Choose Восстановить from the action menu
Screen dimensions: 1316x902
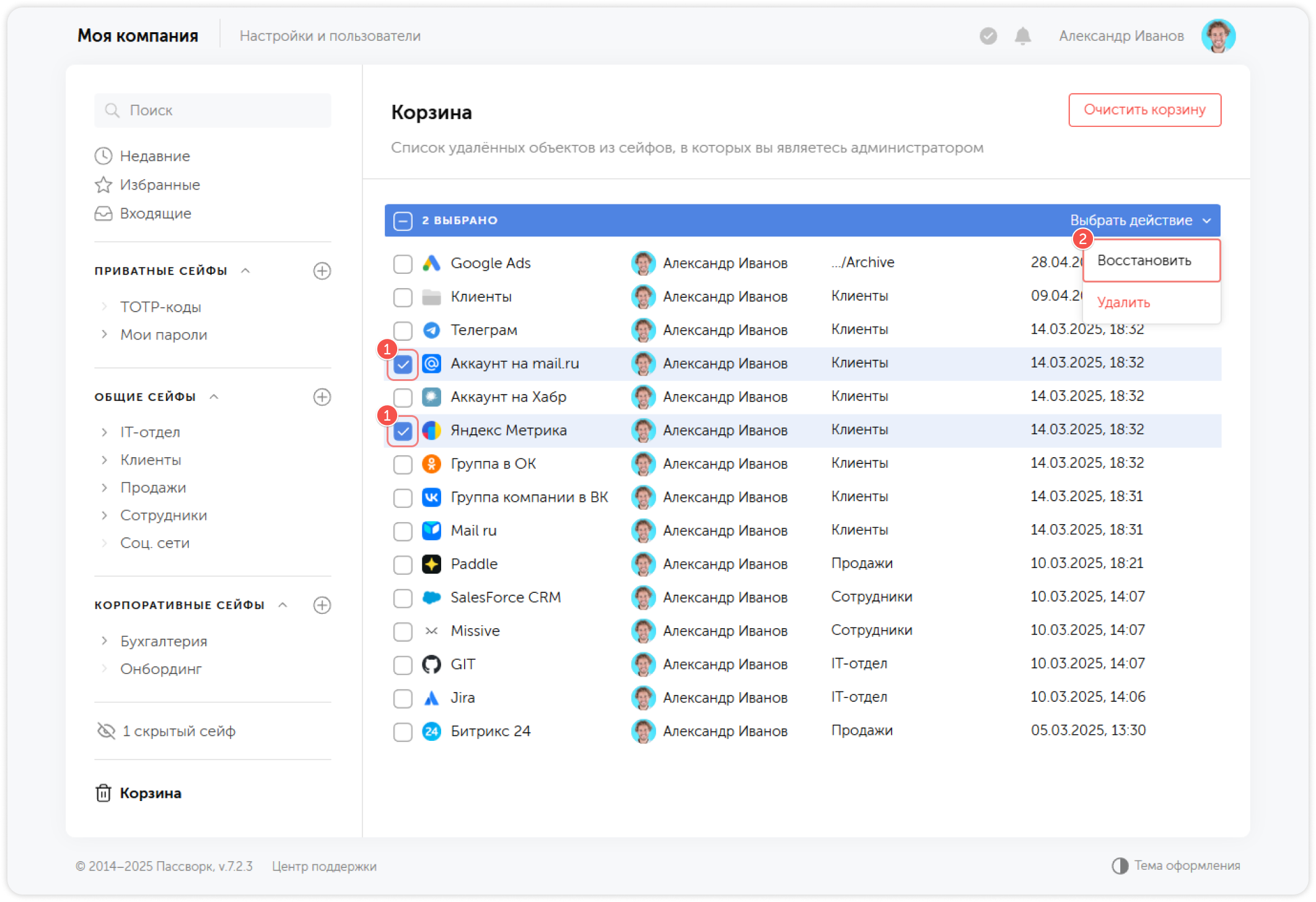pyautogui.click(x=1144, y=261)
